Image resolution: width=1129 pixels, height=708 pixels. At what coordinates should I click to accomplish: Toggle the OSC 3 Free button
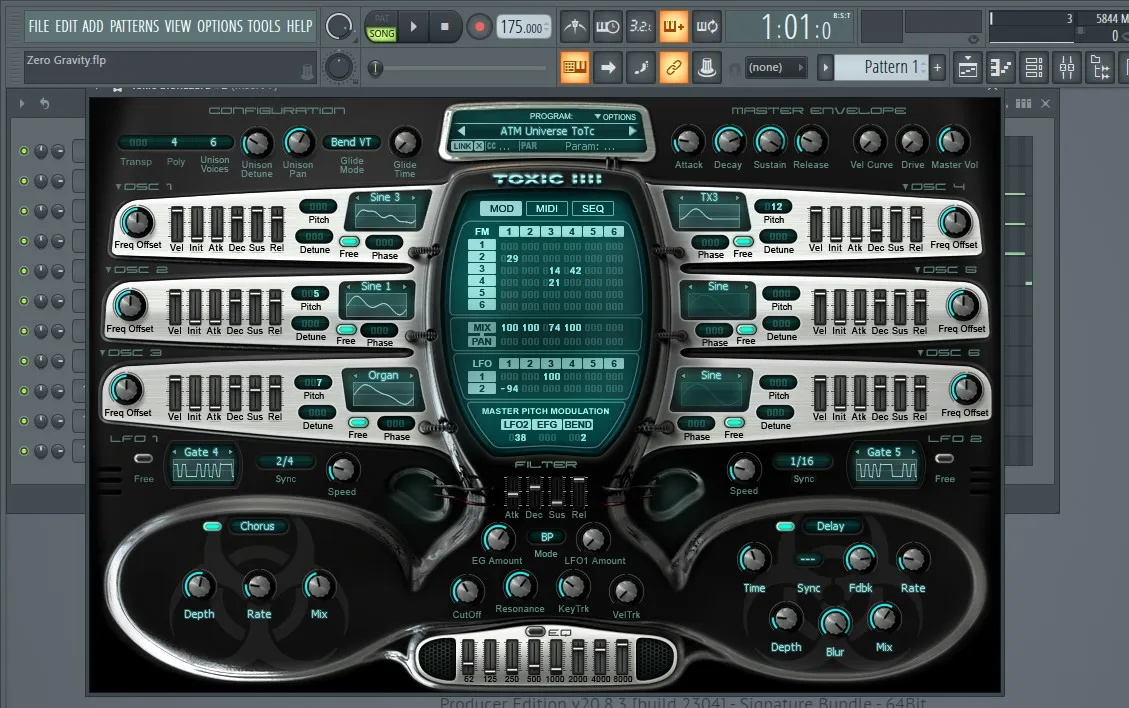pyautogui.click(x=358, y=423)
